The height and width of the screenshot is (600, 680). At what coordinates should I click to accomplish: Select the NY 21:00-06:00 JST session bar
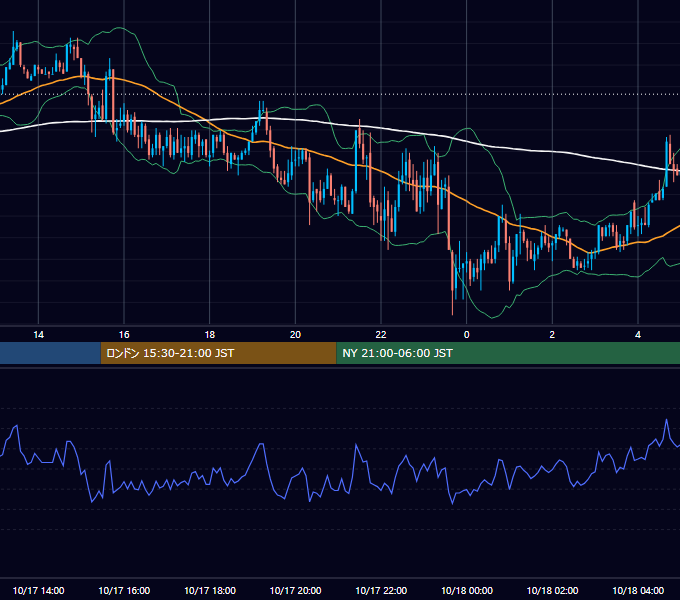pos(508,353)
